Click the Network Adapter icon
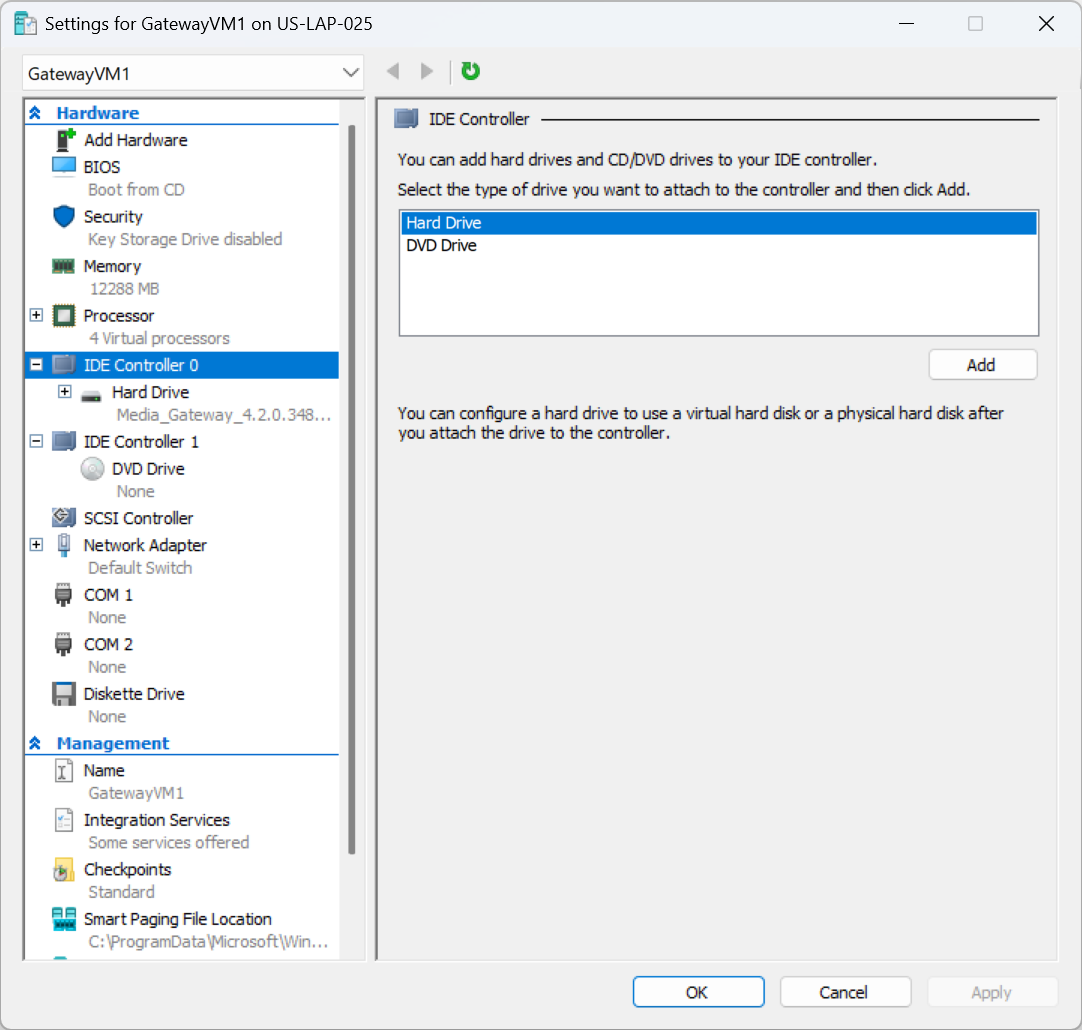Screen dimensions: 1082x1030 [x=63, y=545]
